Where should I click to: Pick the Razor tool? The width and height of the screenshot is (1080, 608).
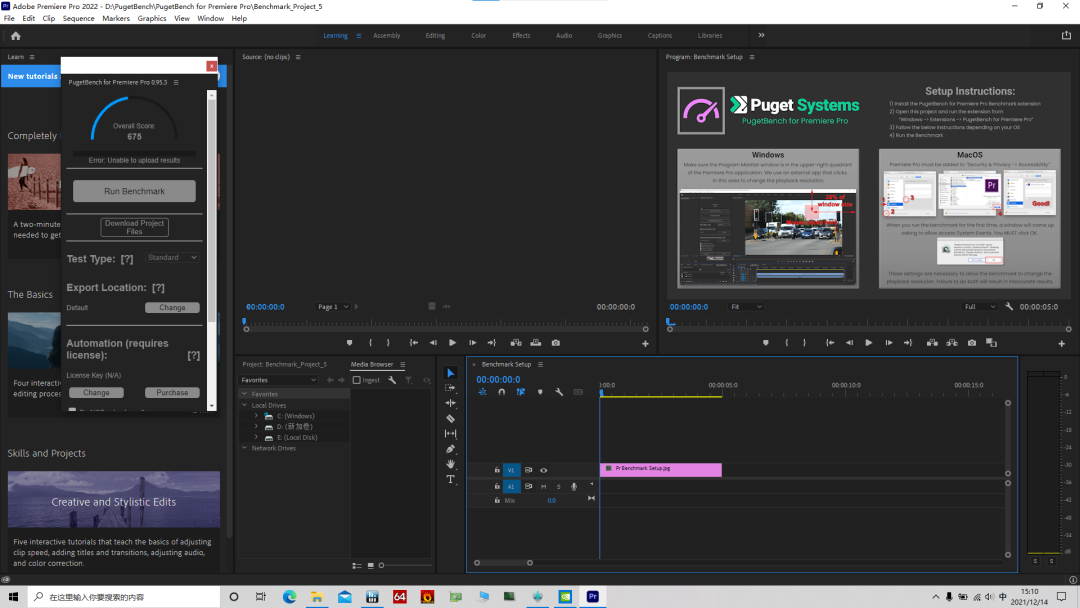(x=450, y=419)
